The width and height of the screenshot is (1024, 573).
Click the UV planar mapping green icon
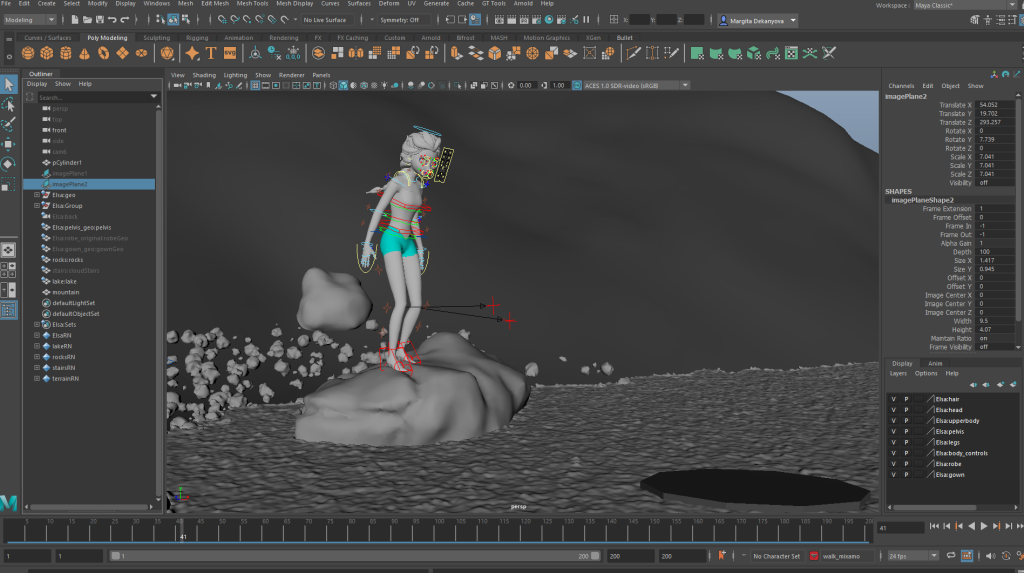point(697,54)
